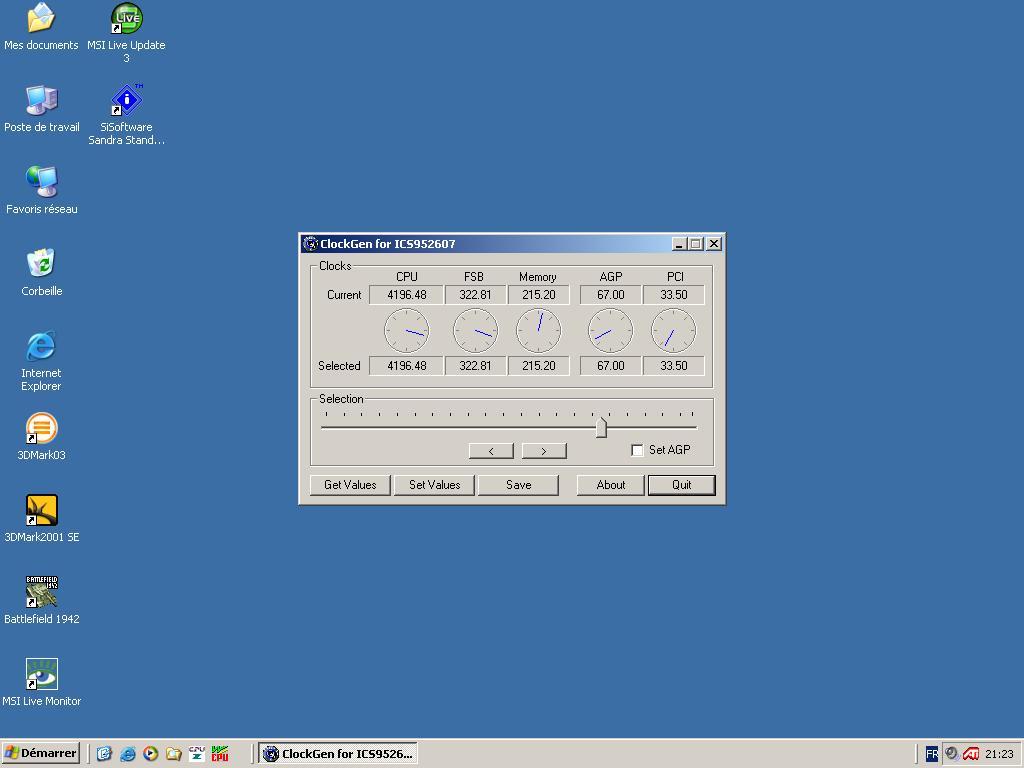1024x768 pixels.
Task: Enable the Set AGP checkbox
Action: pos(637,450)
